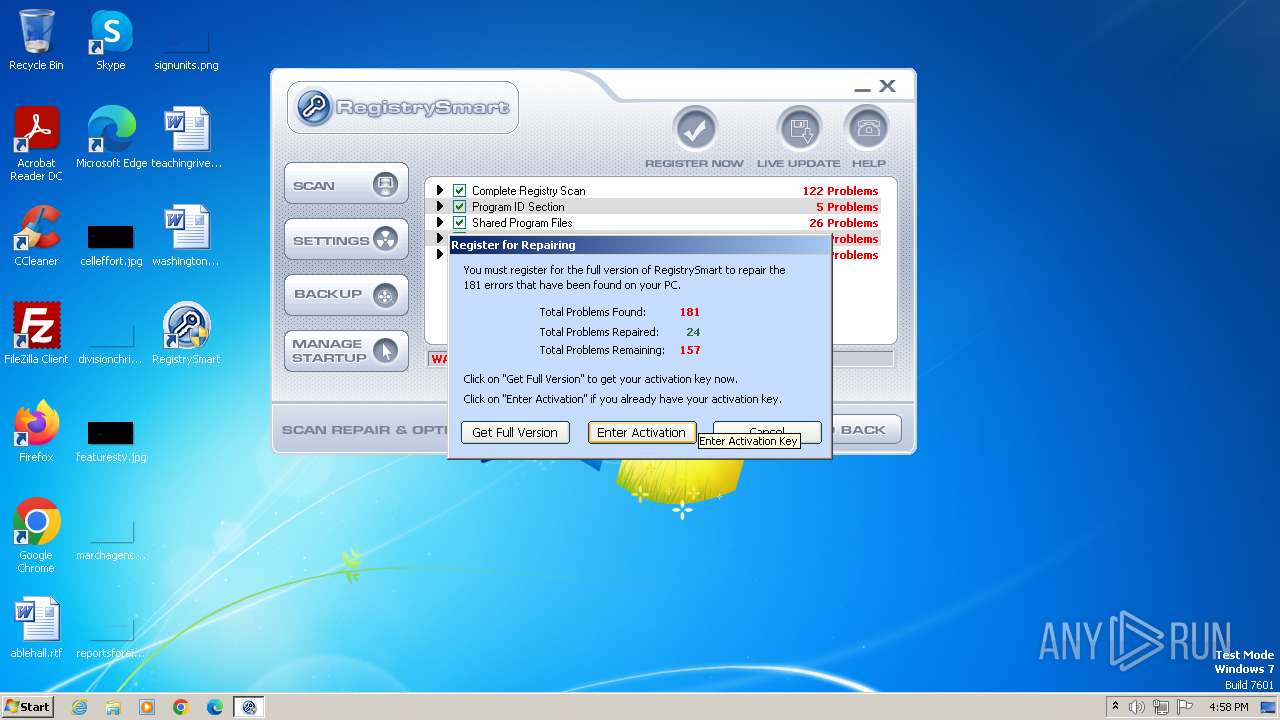Toggle Shared Program Files checkbox
1280x720 pixels.
pyautogui.click(x=460, y=222)
